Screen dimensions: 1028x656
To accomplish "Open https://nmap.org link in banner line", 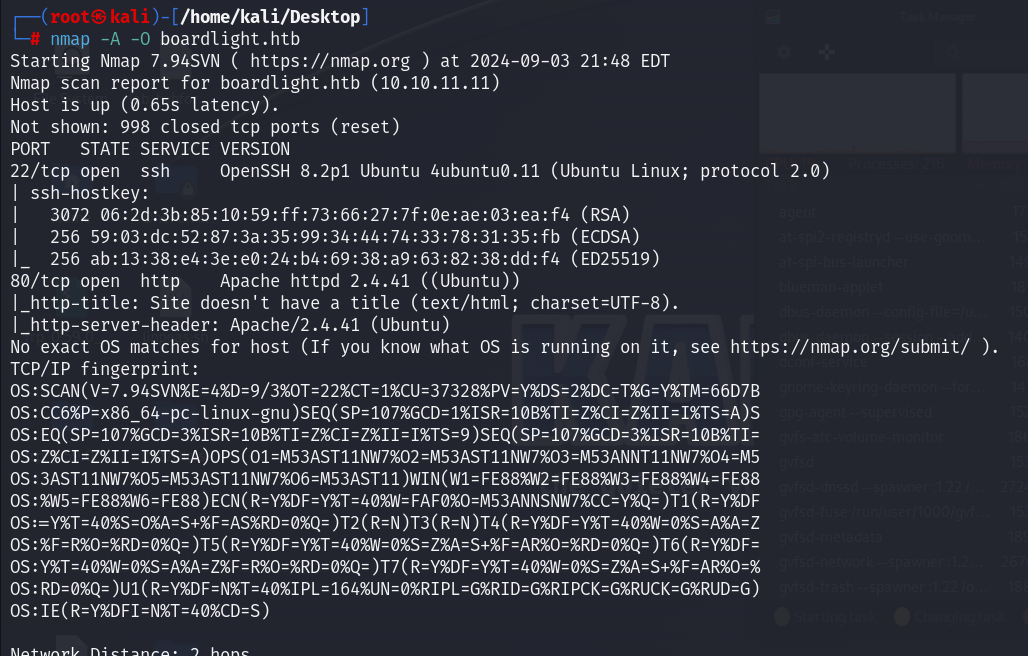I will coord(330,61).
